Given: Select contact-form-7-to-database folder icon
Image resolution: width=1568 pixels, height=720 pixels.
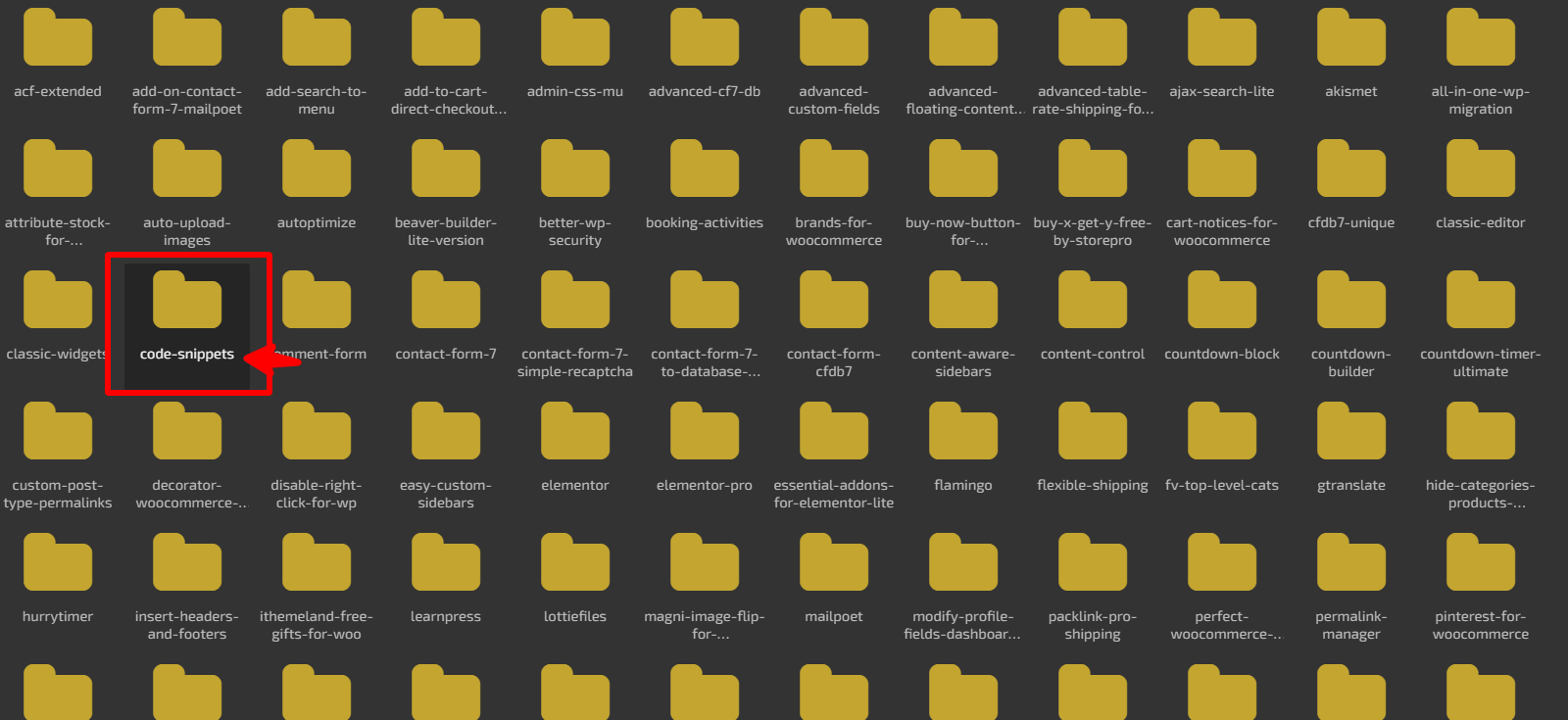Looking at the screenshot, I should [705, 300].
